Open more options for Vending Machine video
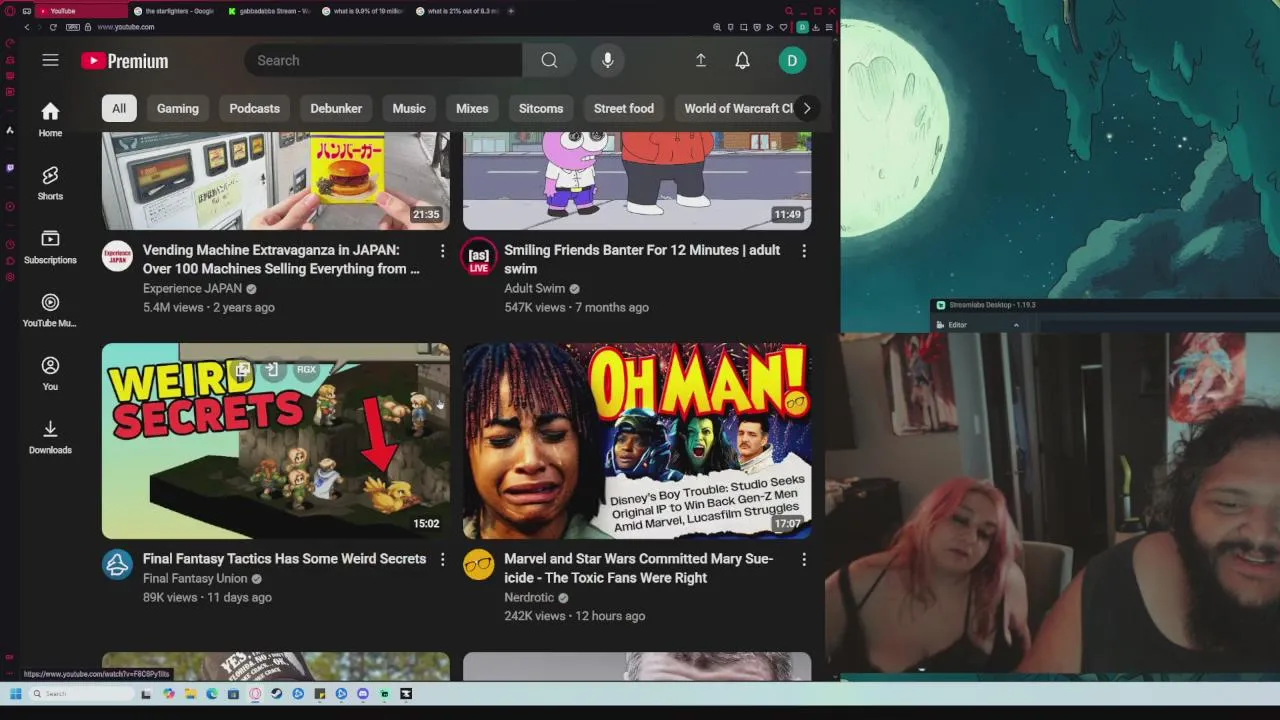This screenshot has width=1280, height=720. tap(442, 251)
